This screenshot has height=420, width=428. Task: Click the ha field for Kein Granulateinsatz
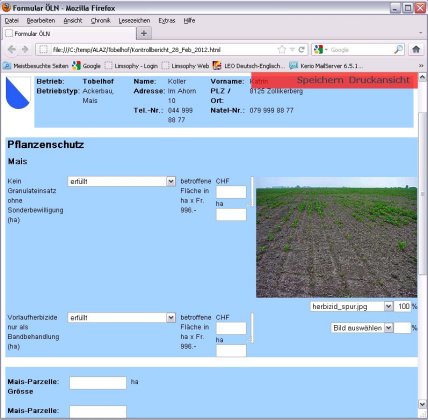[231, 215]
